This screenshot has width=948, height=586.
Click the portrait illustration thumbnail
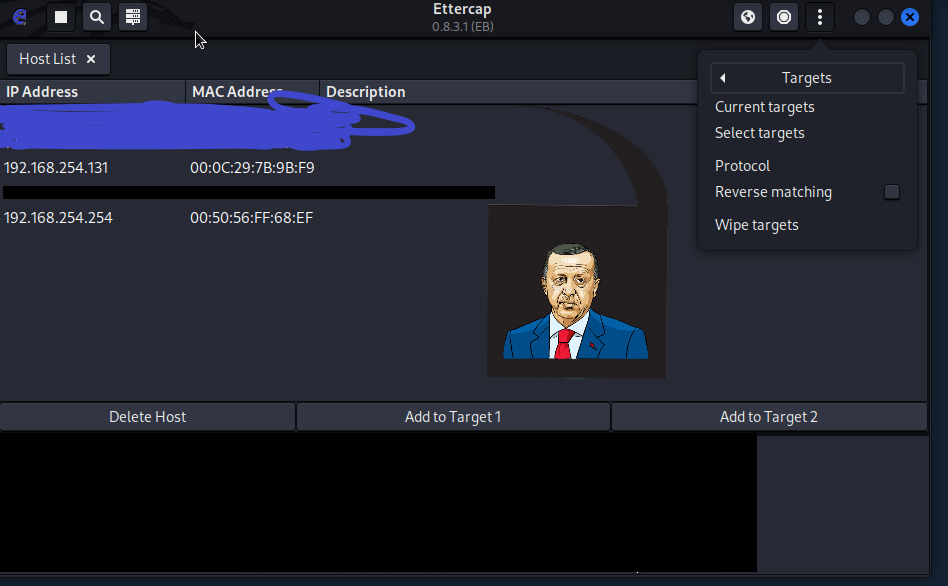click(x=577, y=291)
